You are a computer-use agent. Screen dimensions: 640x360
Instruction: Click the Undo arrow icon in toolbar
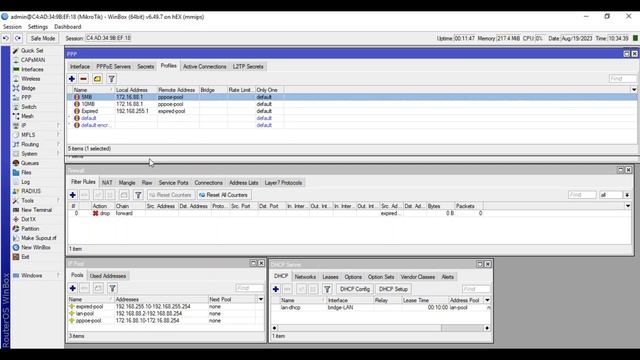click(6, 38)
